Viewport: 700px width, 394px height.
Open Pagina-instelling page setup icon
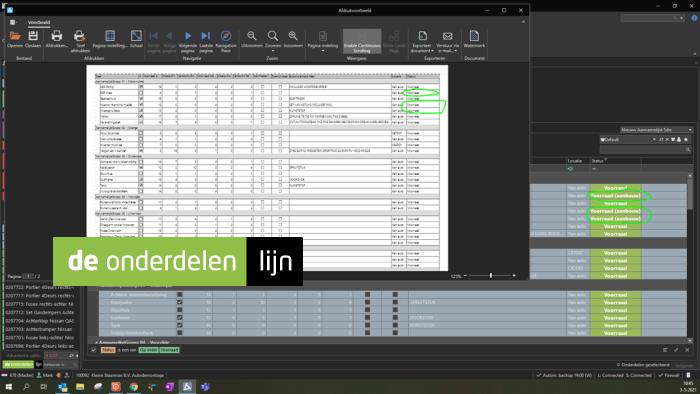[x=110, y=36]
